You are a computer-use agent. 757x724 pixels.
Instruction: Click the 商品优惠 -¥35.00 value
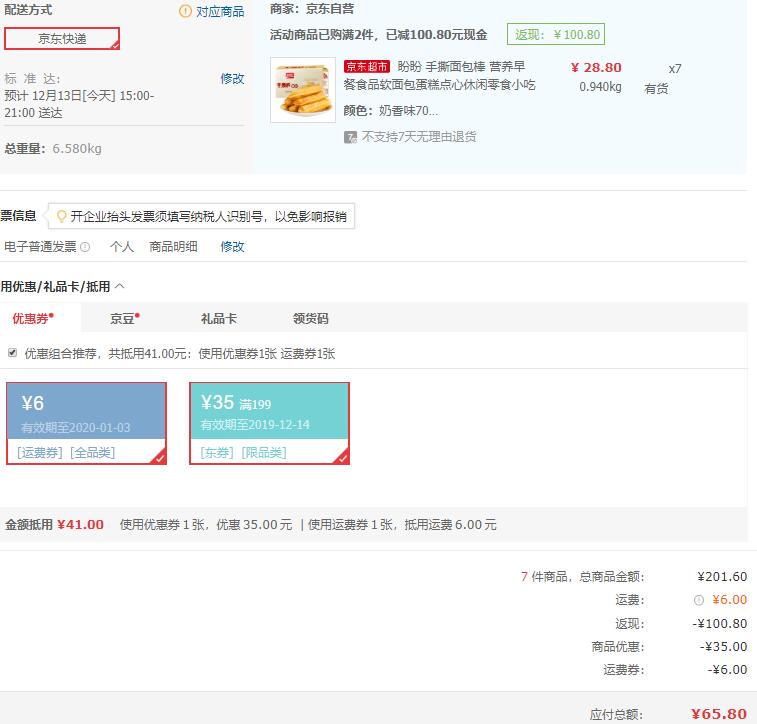(723, 646)
